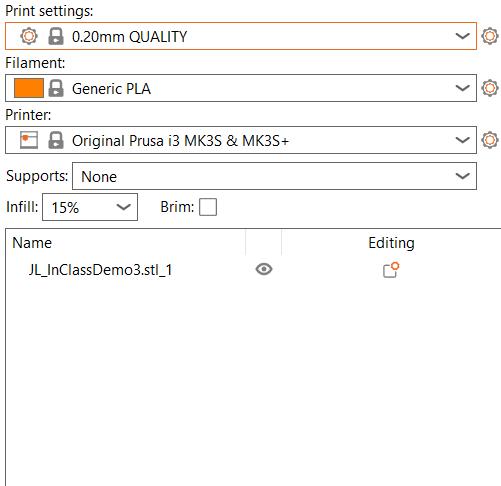Viewport: 501px width, 486px height.
Task: Hide JL_InClassDemo3.stl_1 with eye icon
Action: pos(264,269)
